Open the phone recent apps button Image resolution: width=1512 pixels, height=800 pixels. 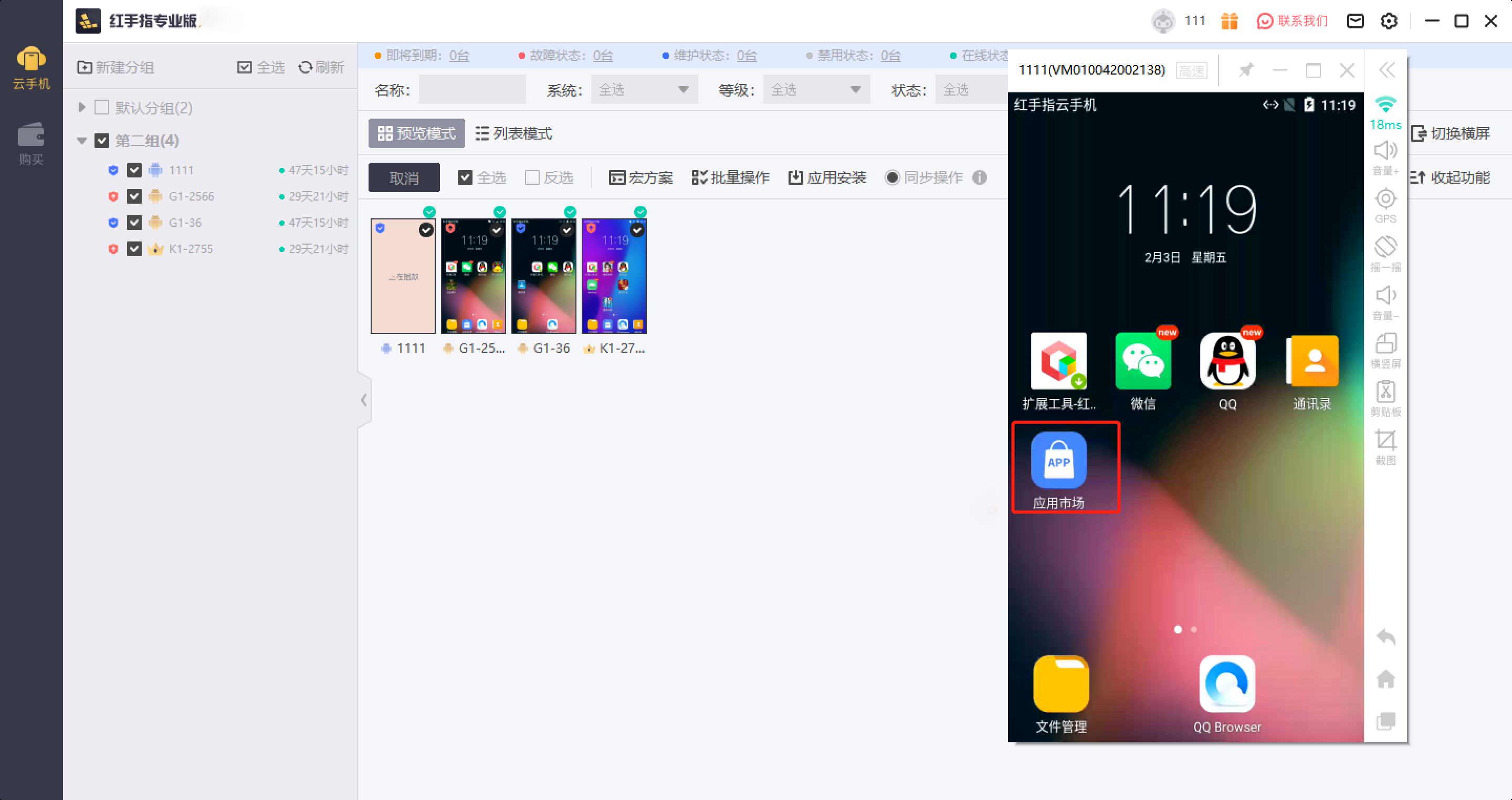[1386, 721]
